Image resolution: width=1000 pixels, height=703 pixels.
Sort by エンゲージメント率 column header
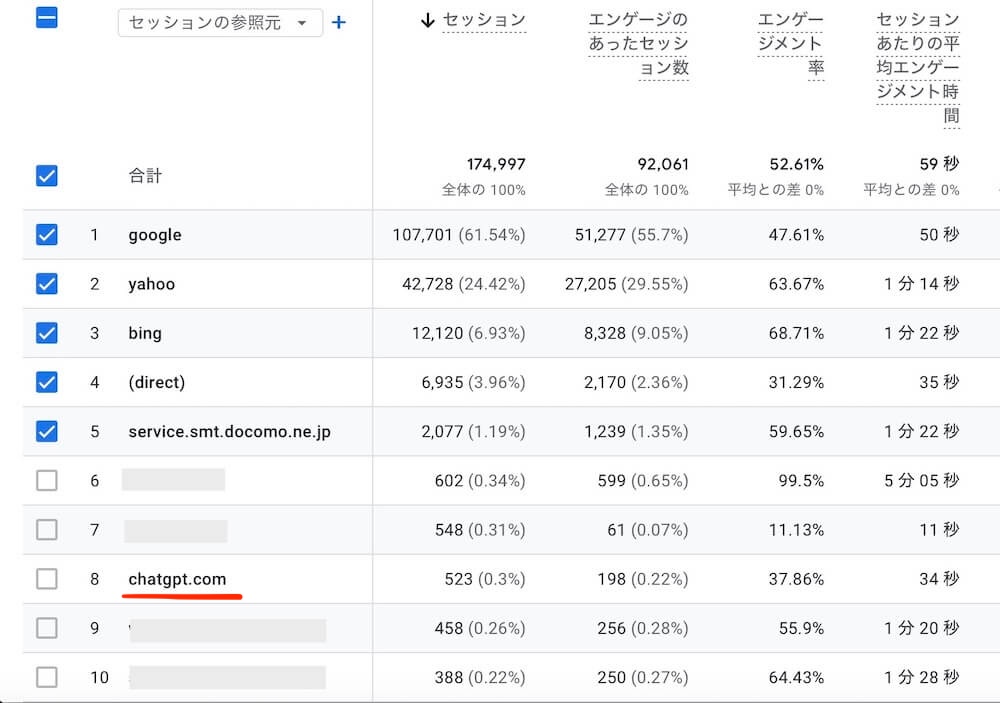point(790,44)
